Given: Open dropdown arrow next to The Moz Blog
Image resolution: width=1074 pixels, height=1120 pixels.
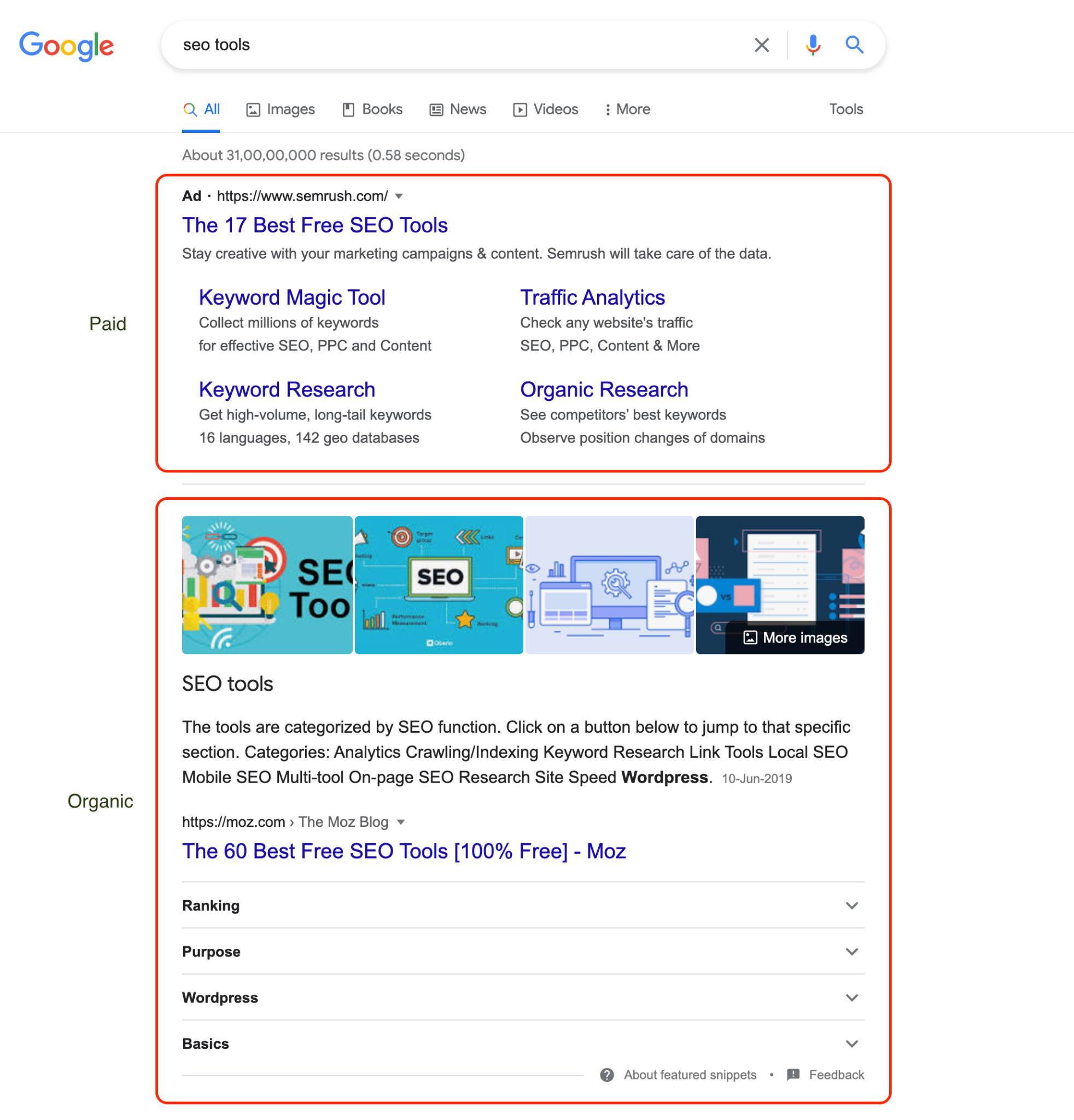Looking at the screenshot, I should pos(401,822).
